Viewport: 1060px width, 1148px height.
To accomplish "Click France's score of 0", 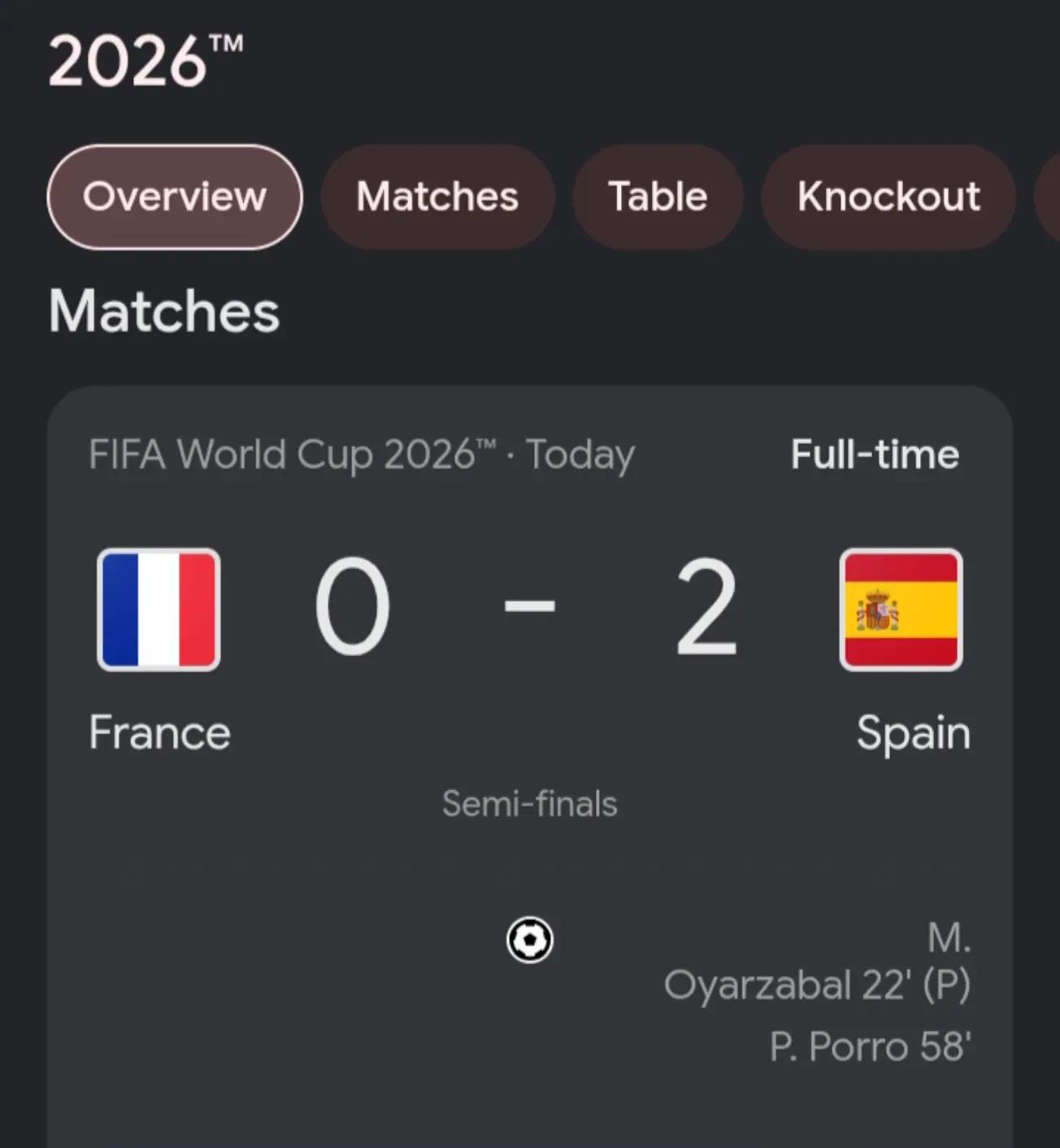I will click(353, 607).
